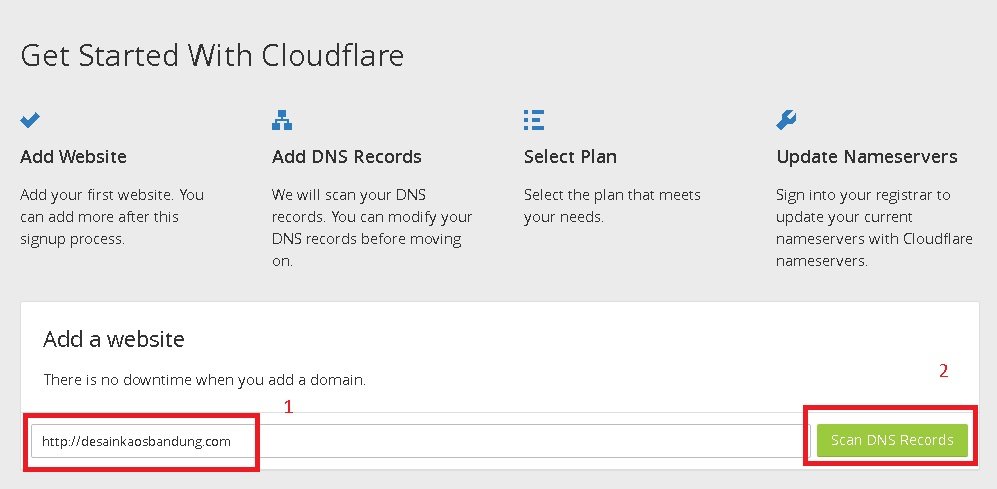
Task: Select the Add Website step heading
Action: [x=73, y=157]
